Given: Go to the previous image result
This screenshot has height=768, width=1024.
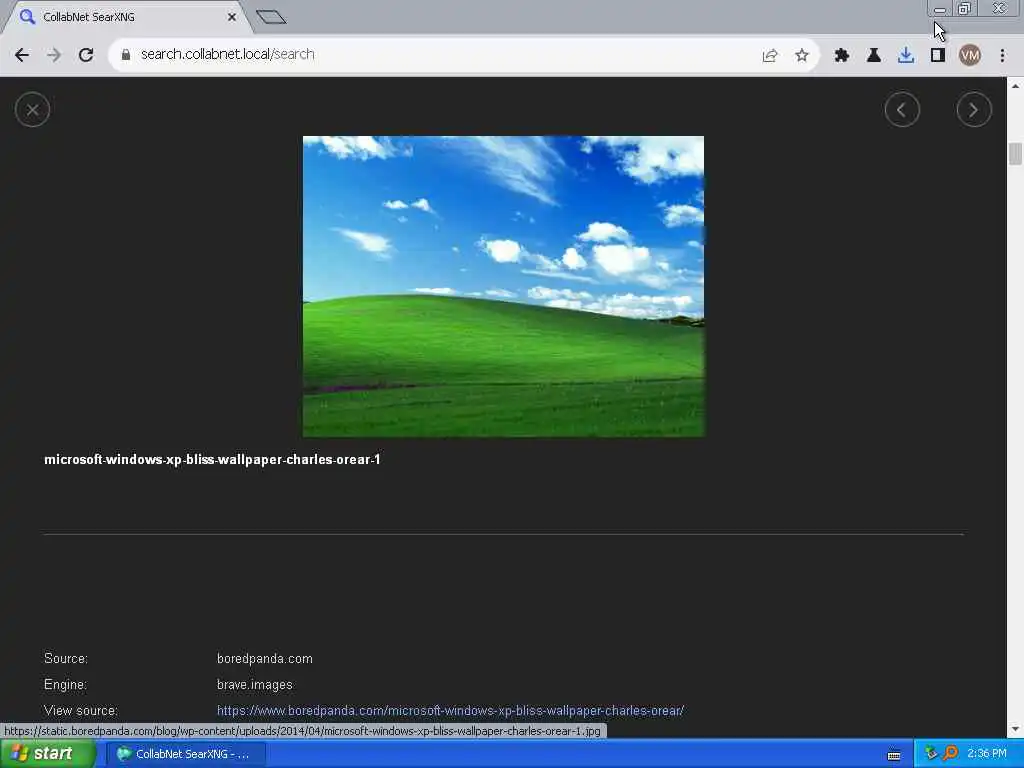Looking at the screenshot, I should (x=902, y=110).
